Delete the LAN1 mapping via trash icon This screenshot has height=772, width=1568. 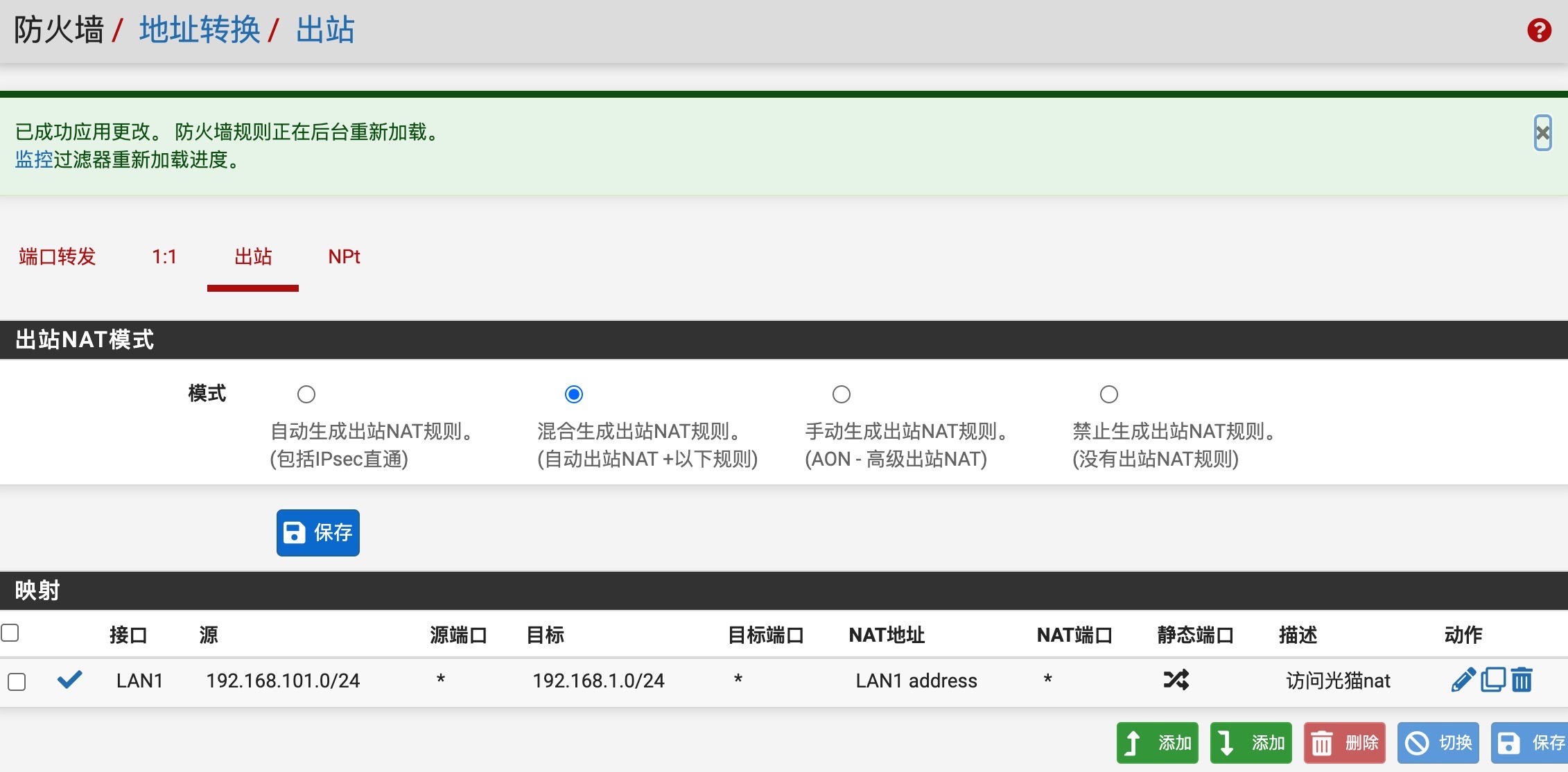click(x=1522, y=680)
